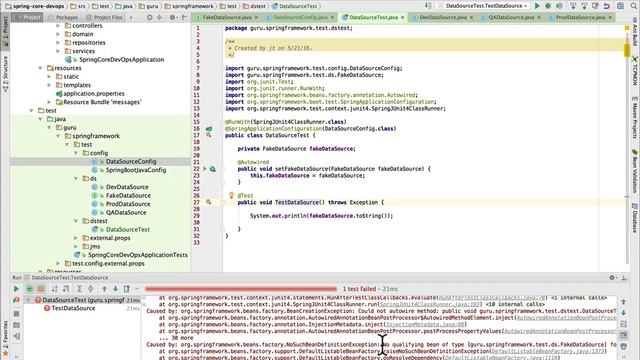This screenshot has height=360, width=640.
Task: Switch to FakeDataSource.java tab
Action: [x=227, y=18]
